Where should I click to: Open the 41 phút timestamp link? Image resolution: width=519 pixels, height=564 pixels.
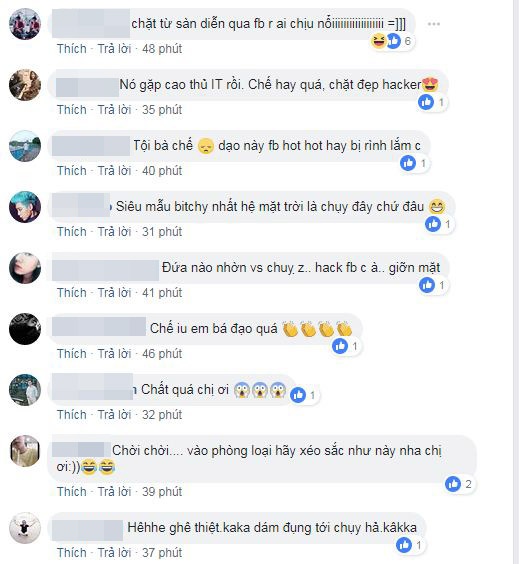click(x=162, y=292)
